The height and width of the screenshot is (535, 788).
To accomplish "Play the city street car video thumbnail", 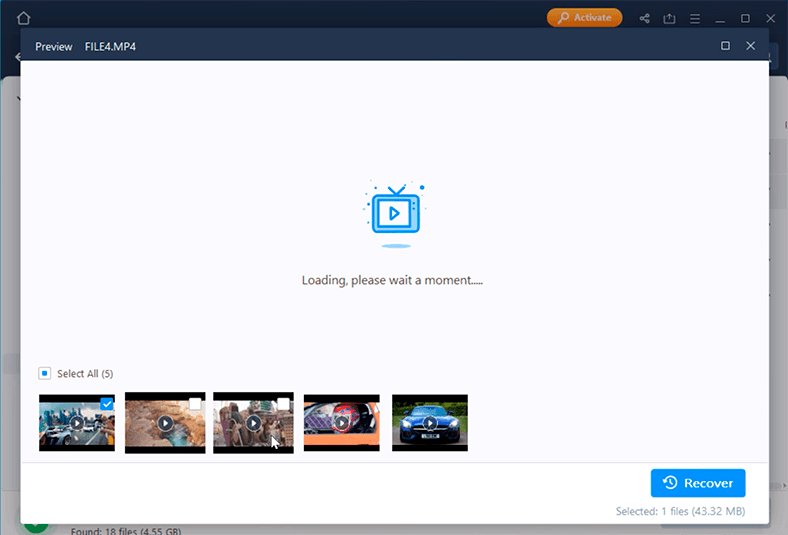I will [77, 423].
